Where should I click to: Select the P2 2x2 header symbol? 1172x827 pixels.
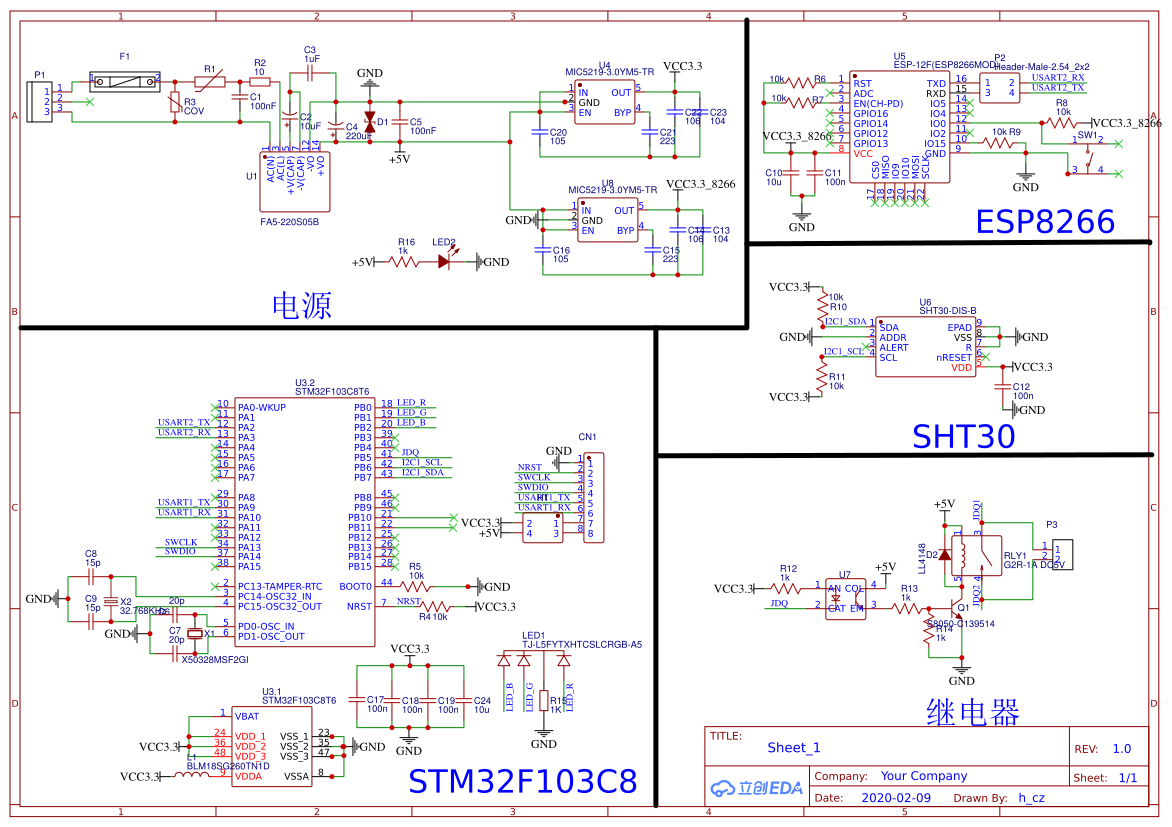point(999,87)
